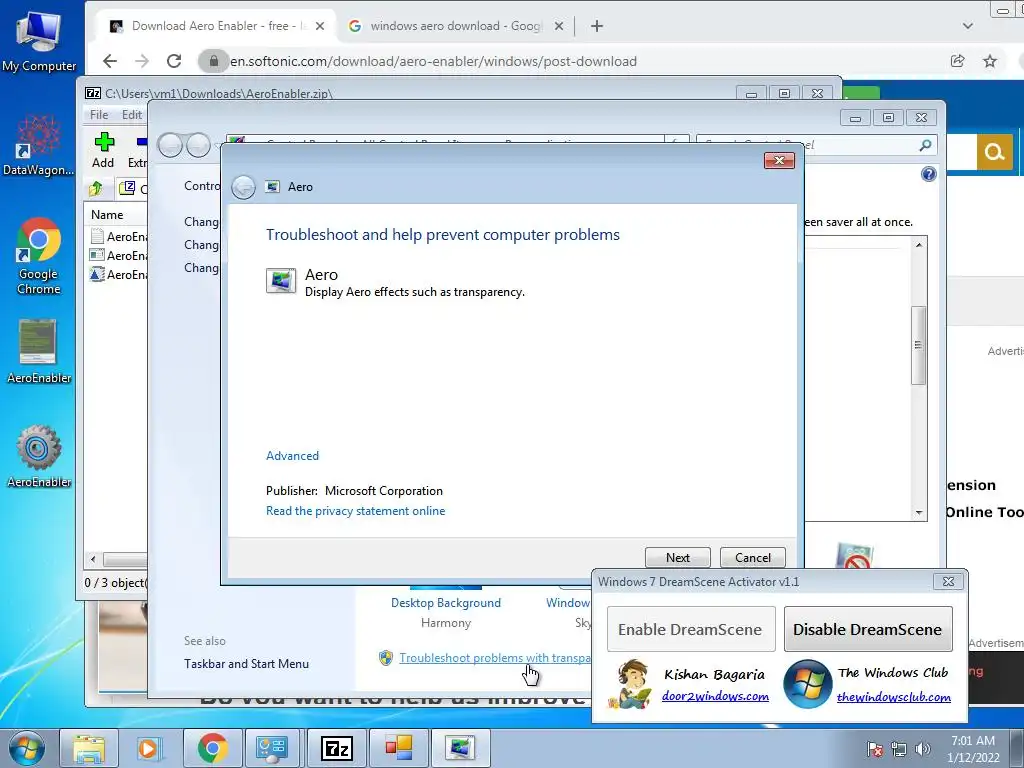
Task: Click Disable DreamScene button
Action: click(x=868, y=630)
